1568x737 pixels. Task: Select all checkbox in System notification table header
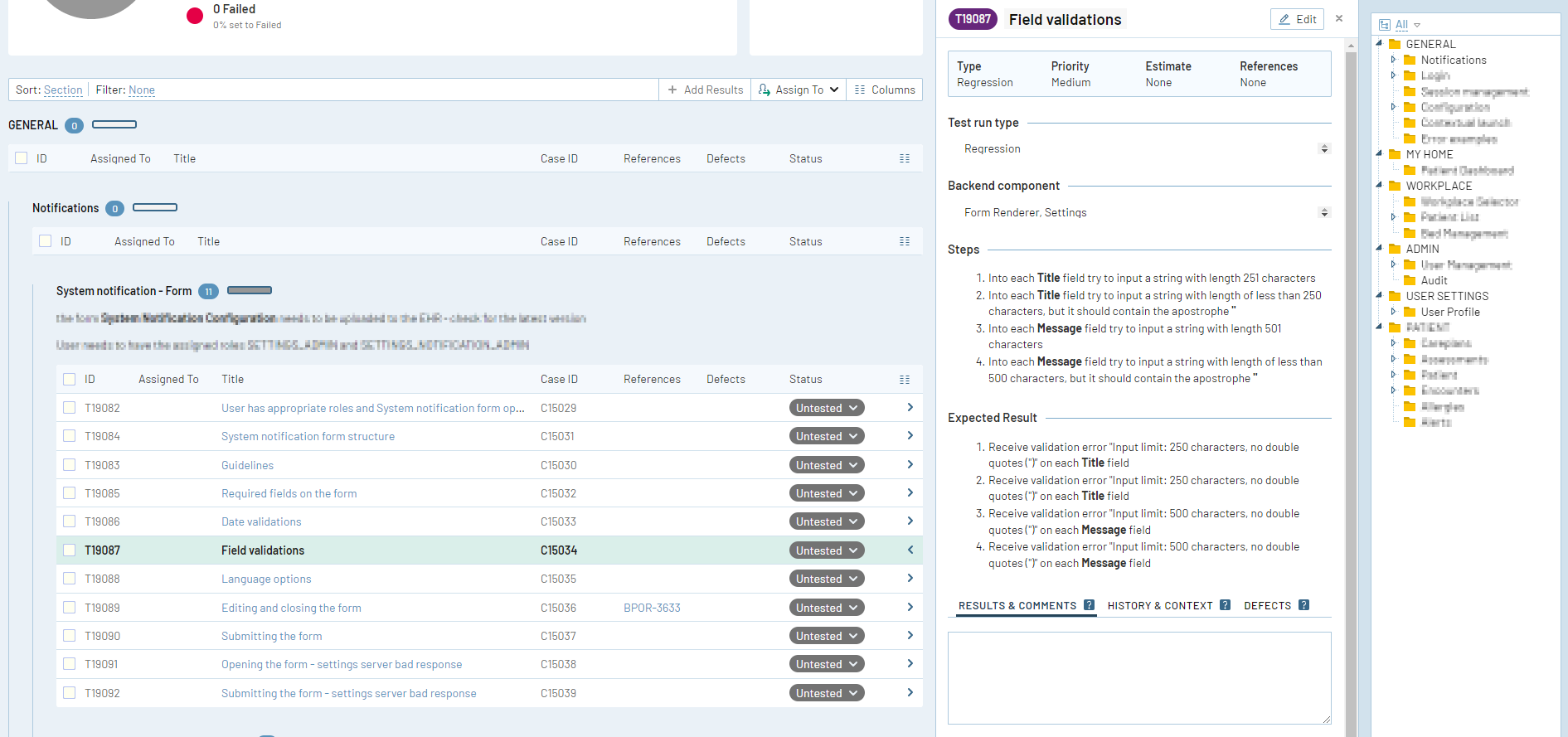click(x=70, y=379)
